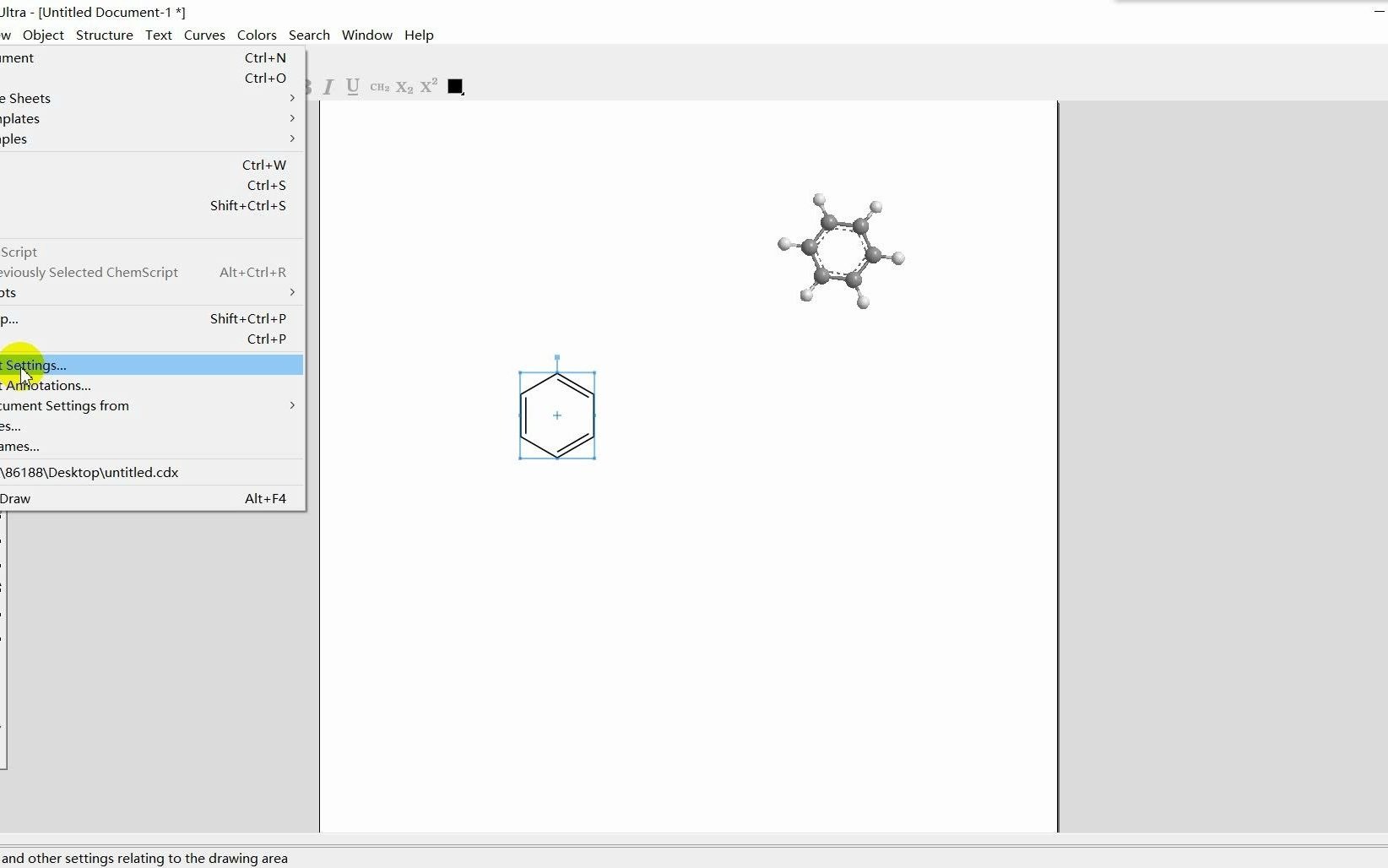Expand the Apply Document Settings from submenu
Viewport: 1388px width, 868px height.
[x=127, y=405]
